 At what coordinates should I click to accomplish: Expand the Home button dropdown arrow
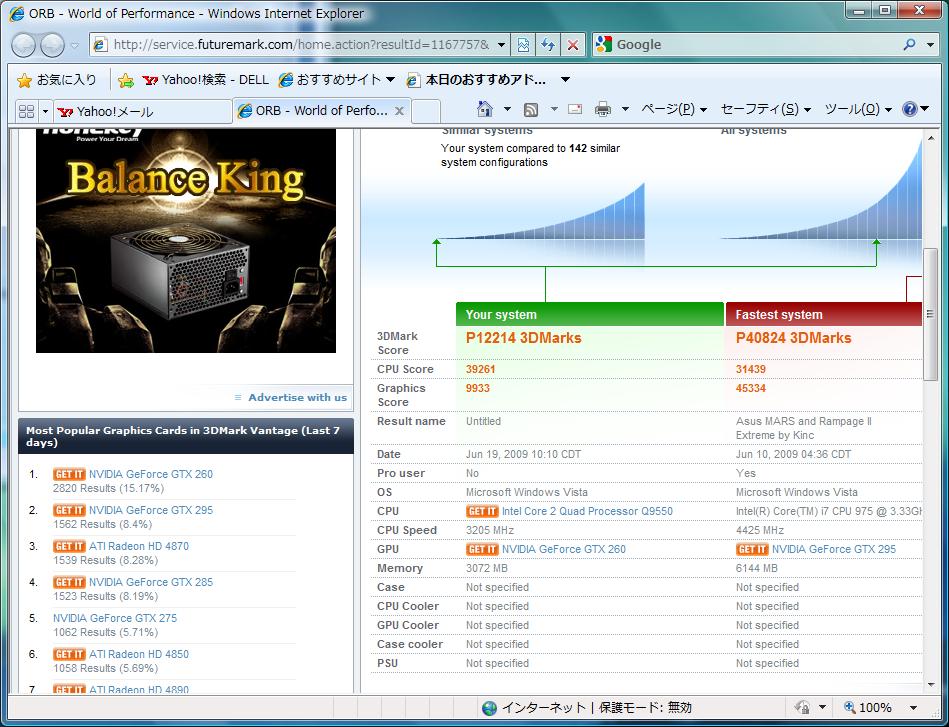507,109
